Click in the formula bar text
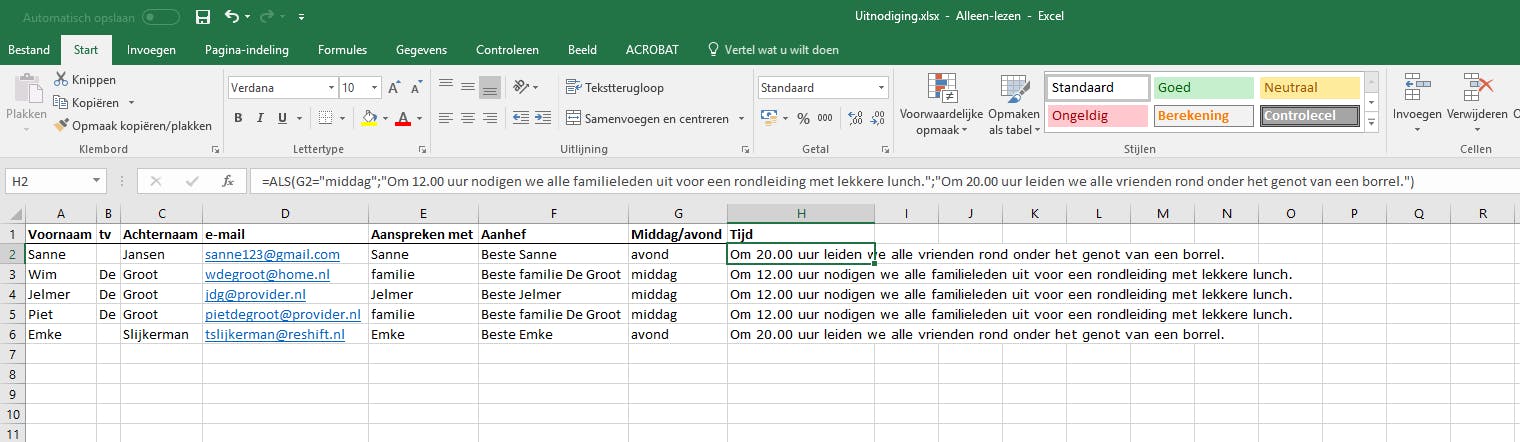 800,182
